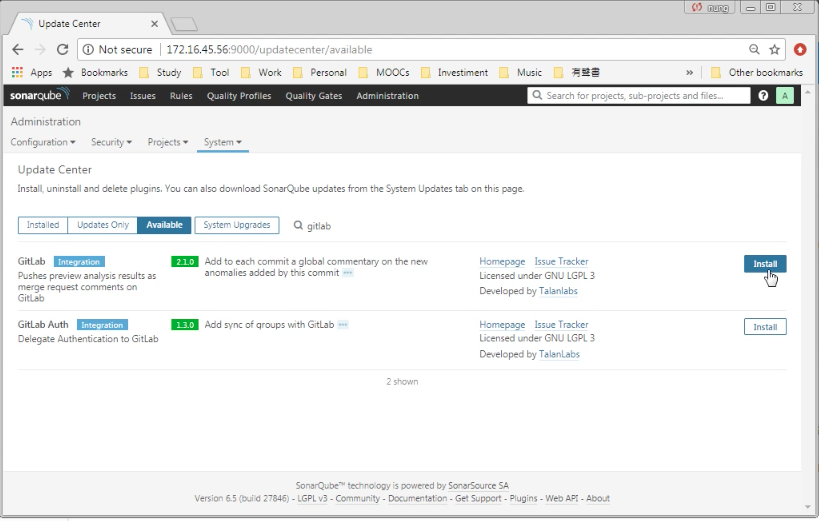
Task: Open the user avatar A menu
Action: point(785,96)
